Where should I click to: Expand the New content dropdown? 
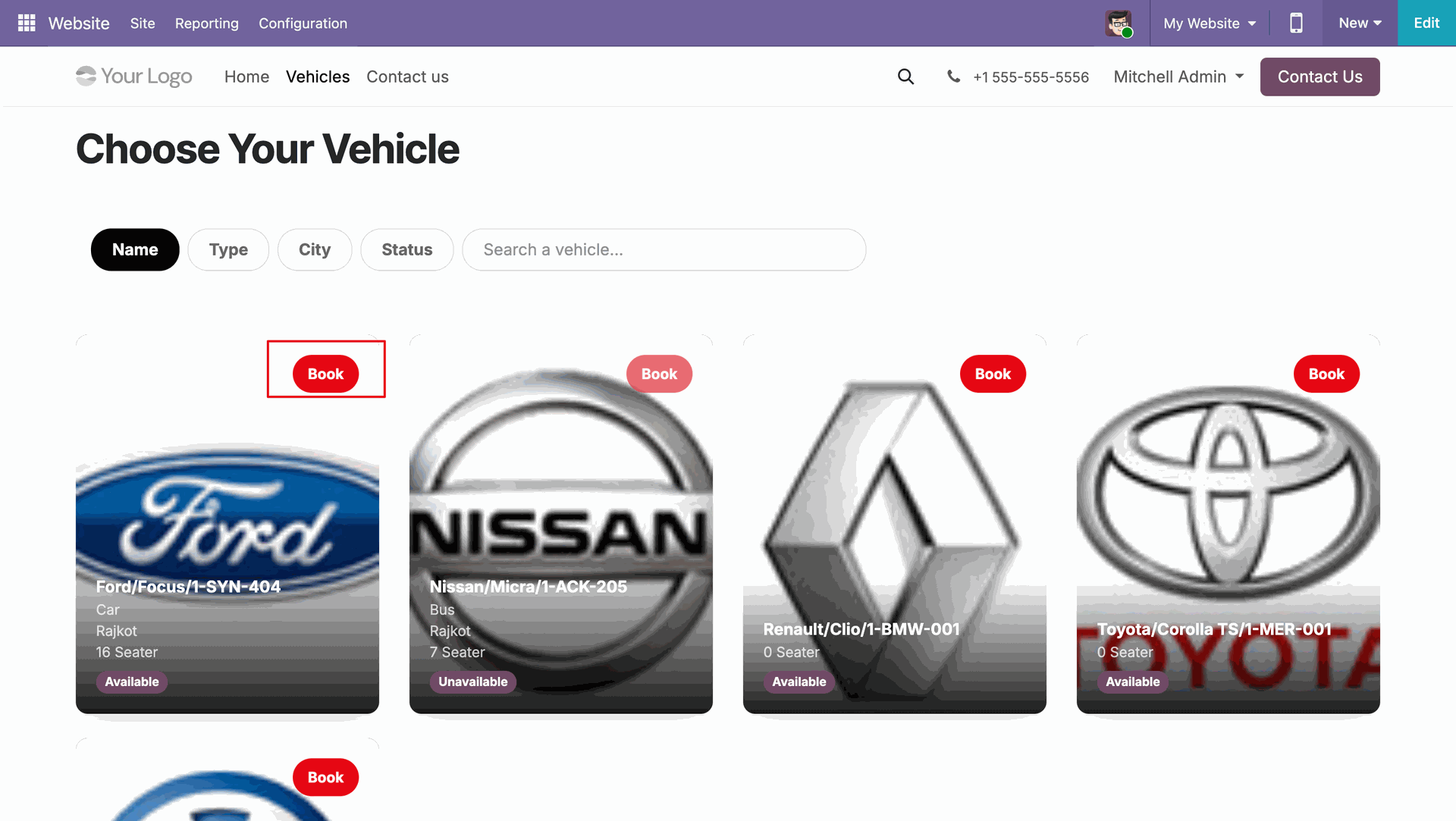[1360, 23]
